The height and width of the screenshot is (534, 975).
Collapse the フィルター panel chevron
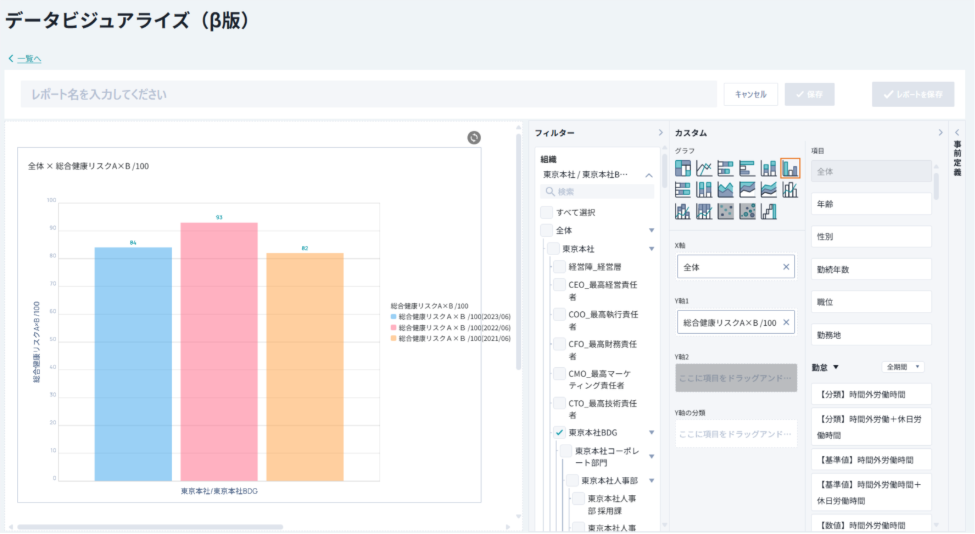pos(660,132)
